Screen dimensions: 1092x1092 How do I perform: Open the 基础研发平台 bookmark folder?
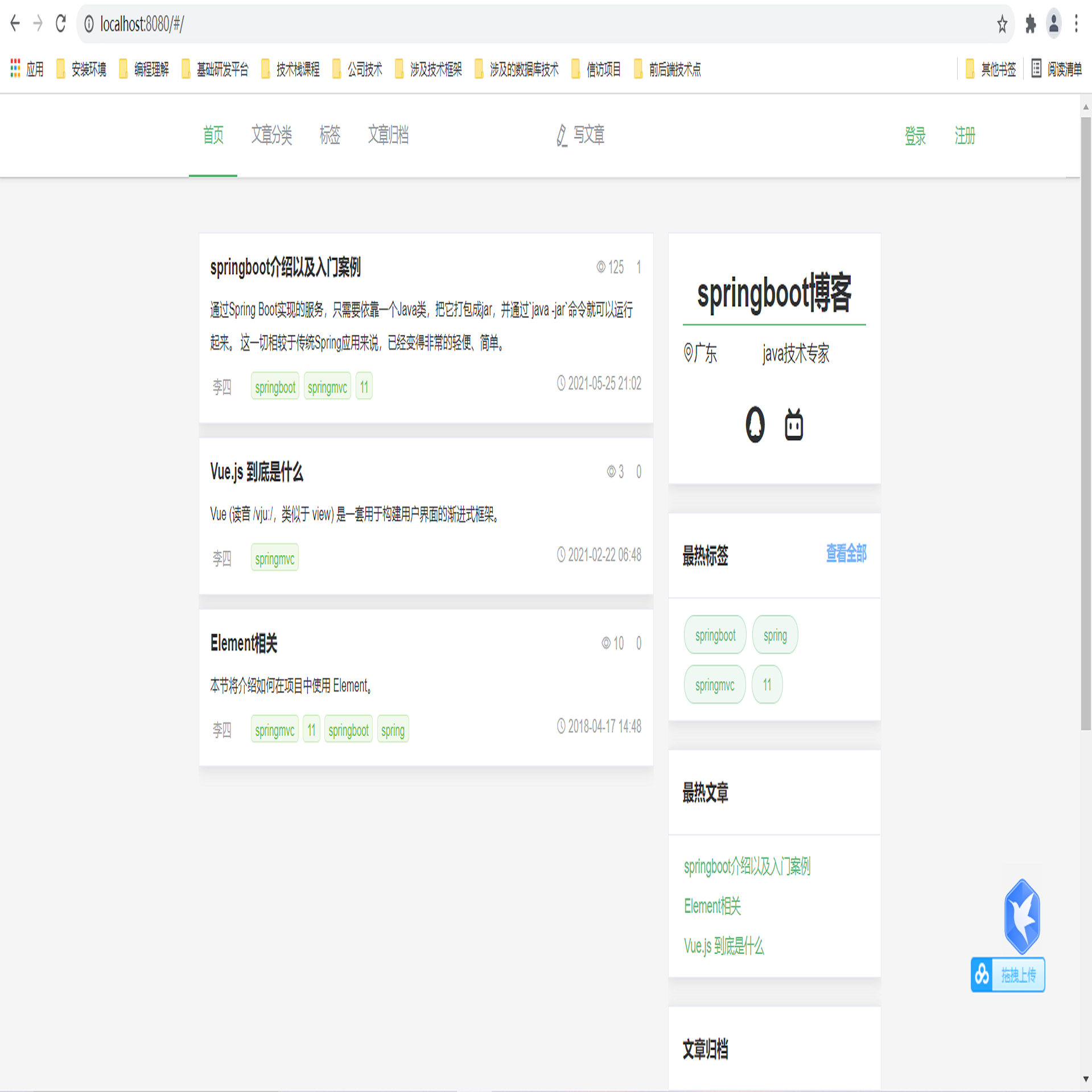pyautogui.click(x=215, y=69)
